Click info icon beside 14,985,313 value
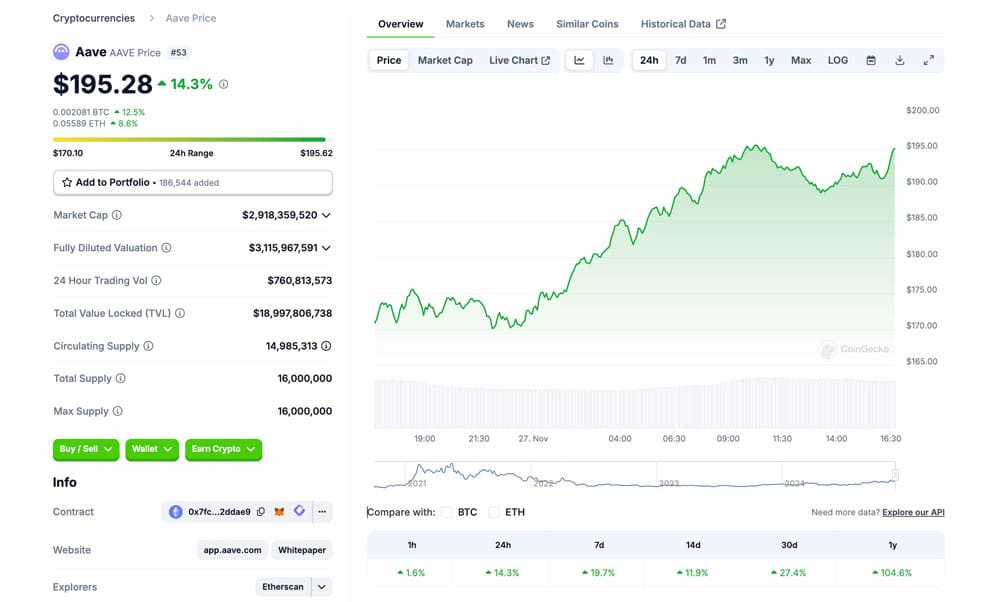984x602 pixels. point(326,346)
